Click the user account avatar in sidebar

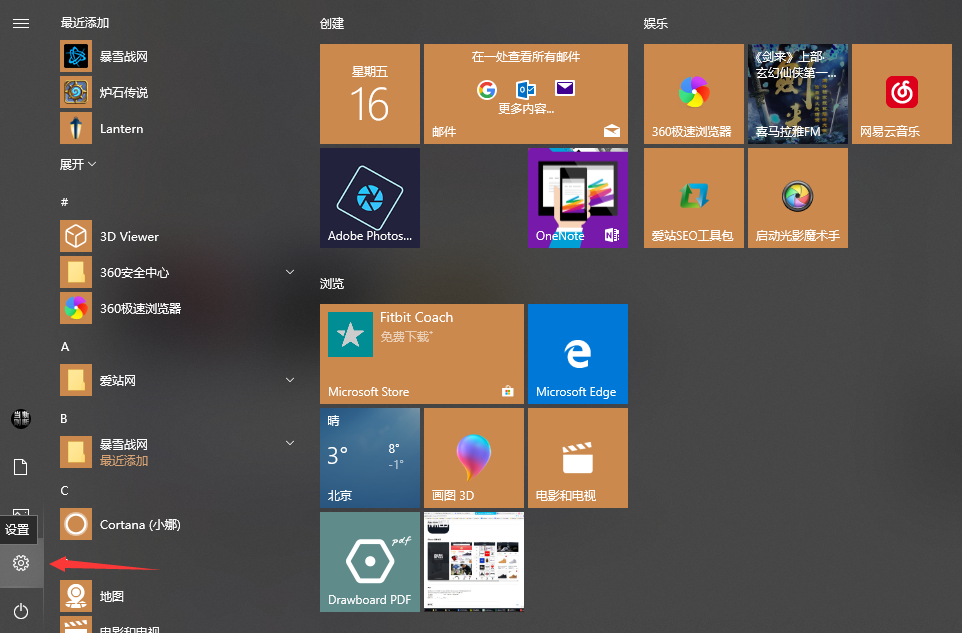click(21, 419)
